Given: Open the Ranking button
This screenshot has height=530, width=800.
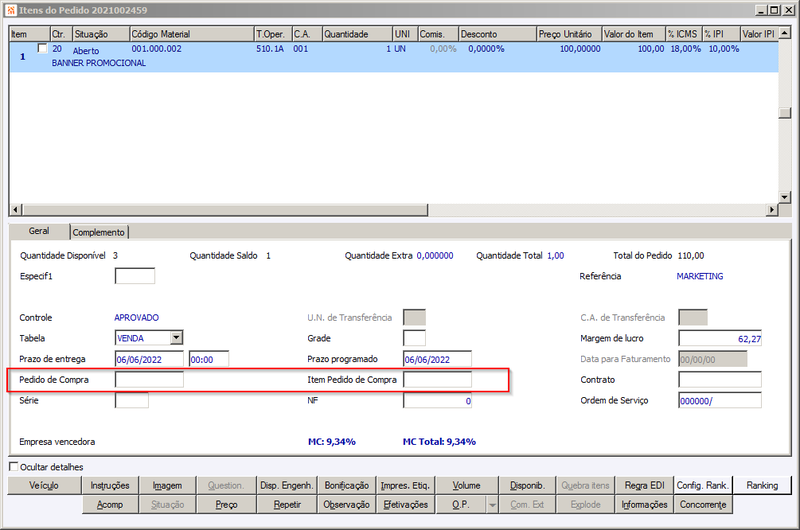Looking at the screenshot, I should 762,485.
